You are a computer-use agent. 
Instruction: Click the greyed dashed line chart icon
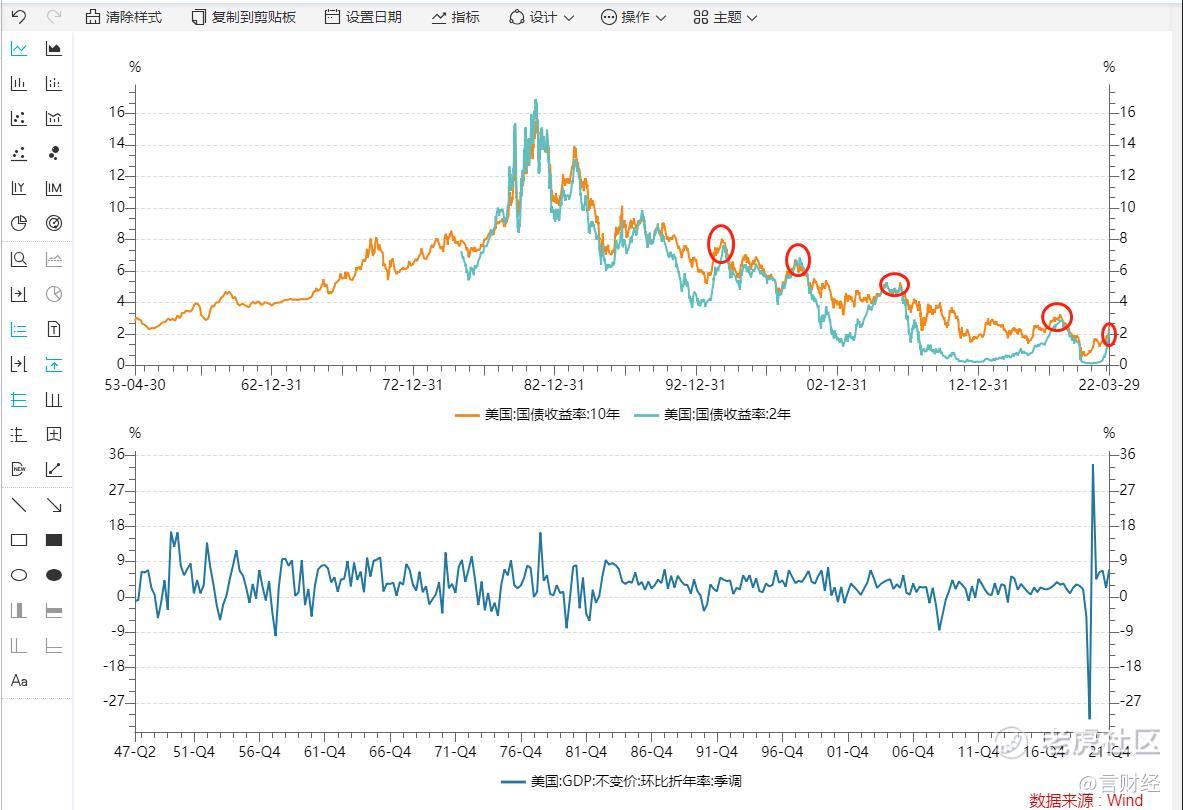54,259
